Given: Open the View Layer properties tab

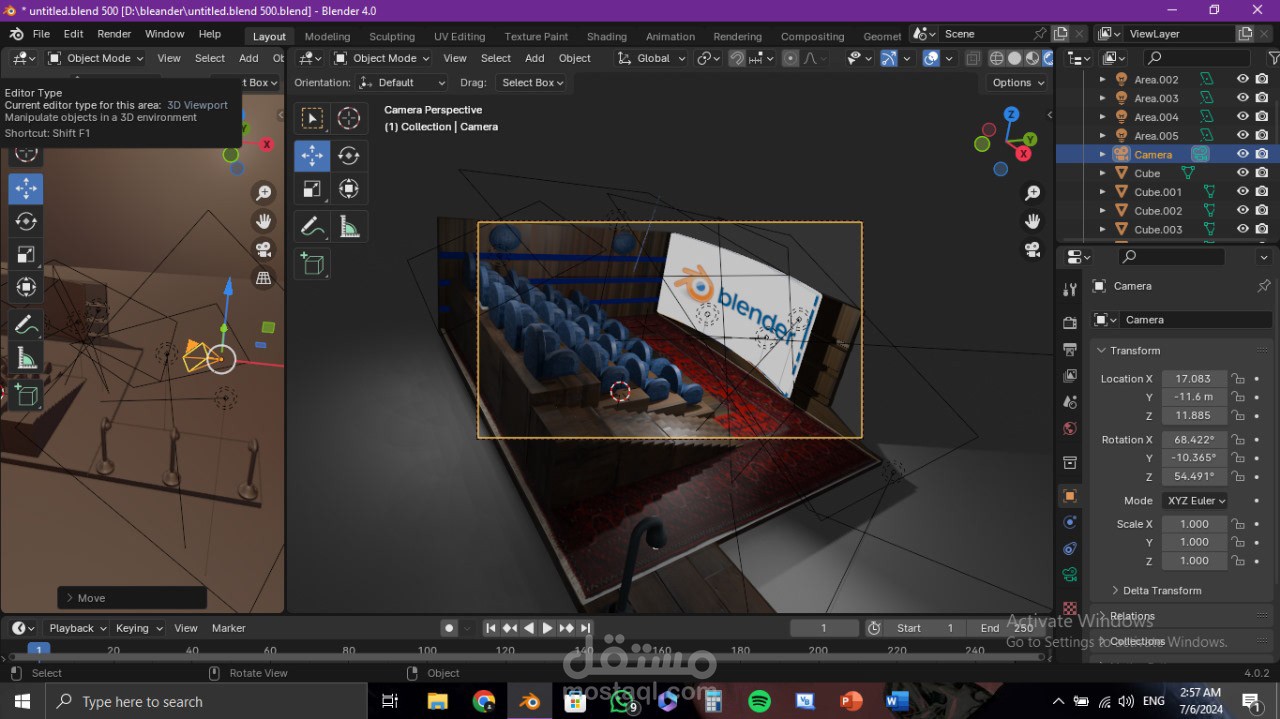Looking at the screenshot, I should coord(1070,376).
